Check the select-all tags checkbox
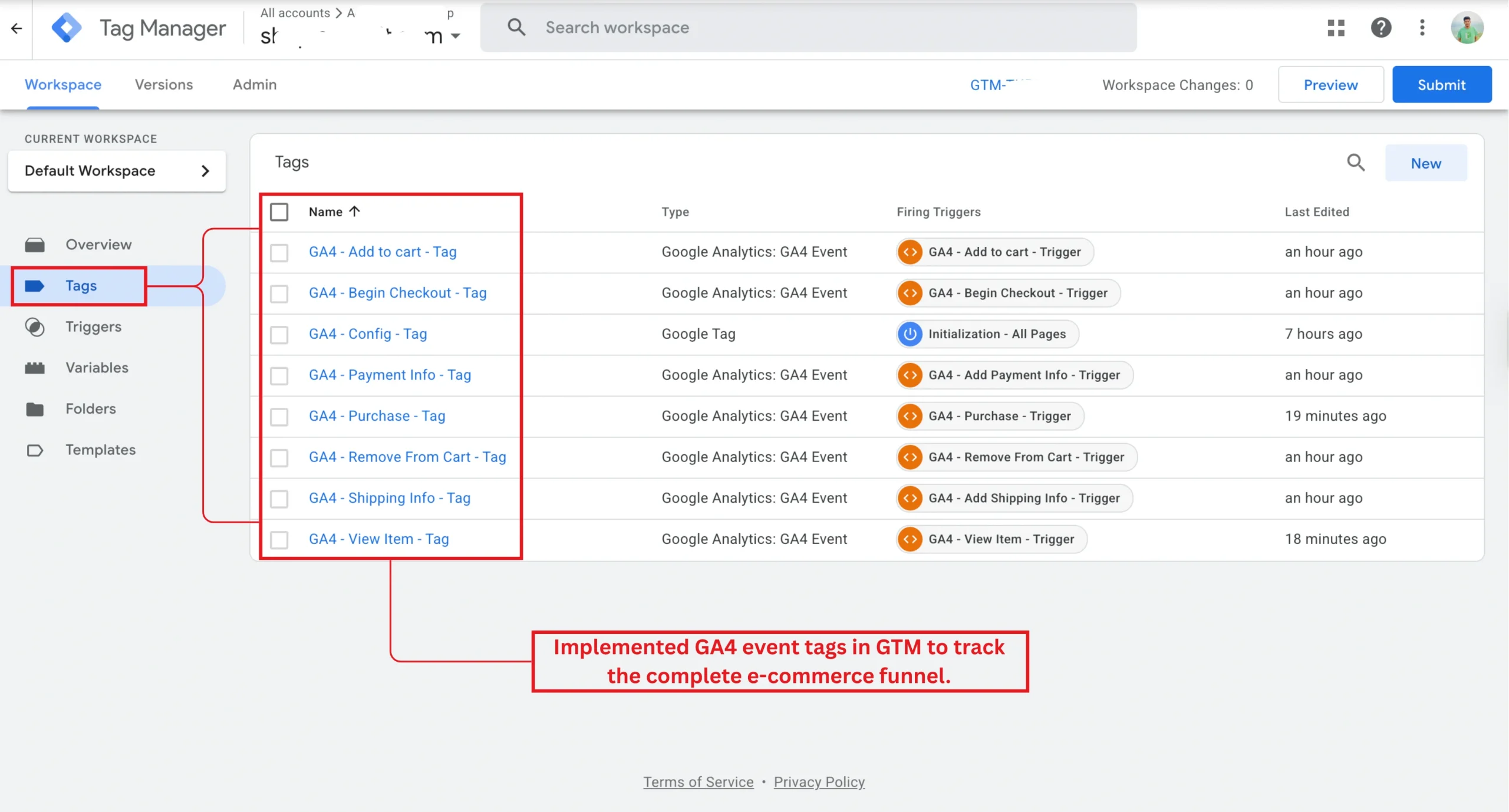 [x=279, y=212]
